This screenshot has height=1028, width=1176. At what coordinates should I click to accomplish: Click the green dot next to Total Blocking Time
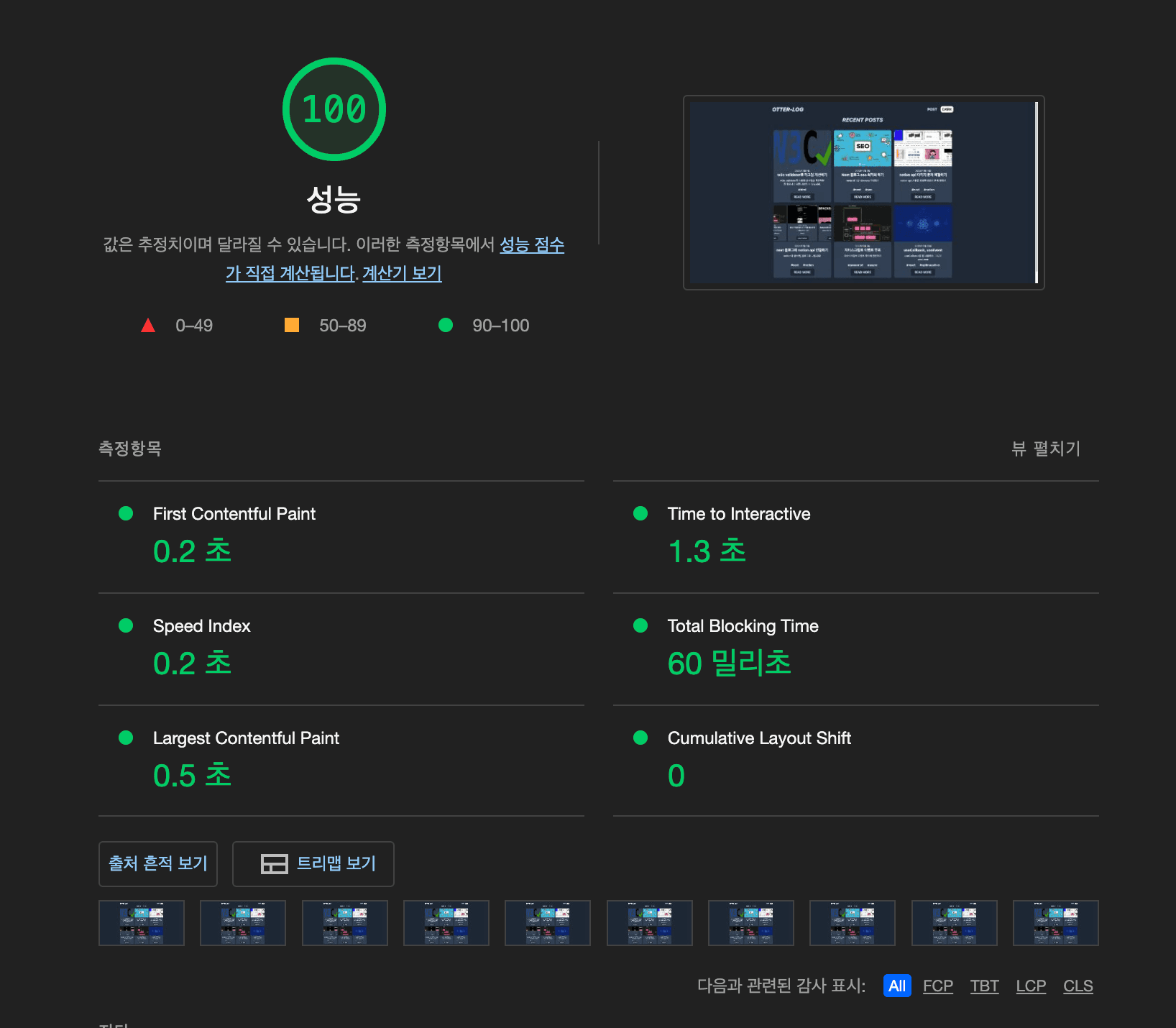click(641, 625)
